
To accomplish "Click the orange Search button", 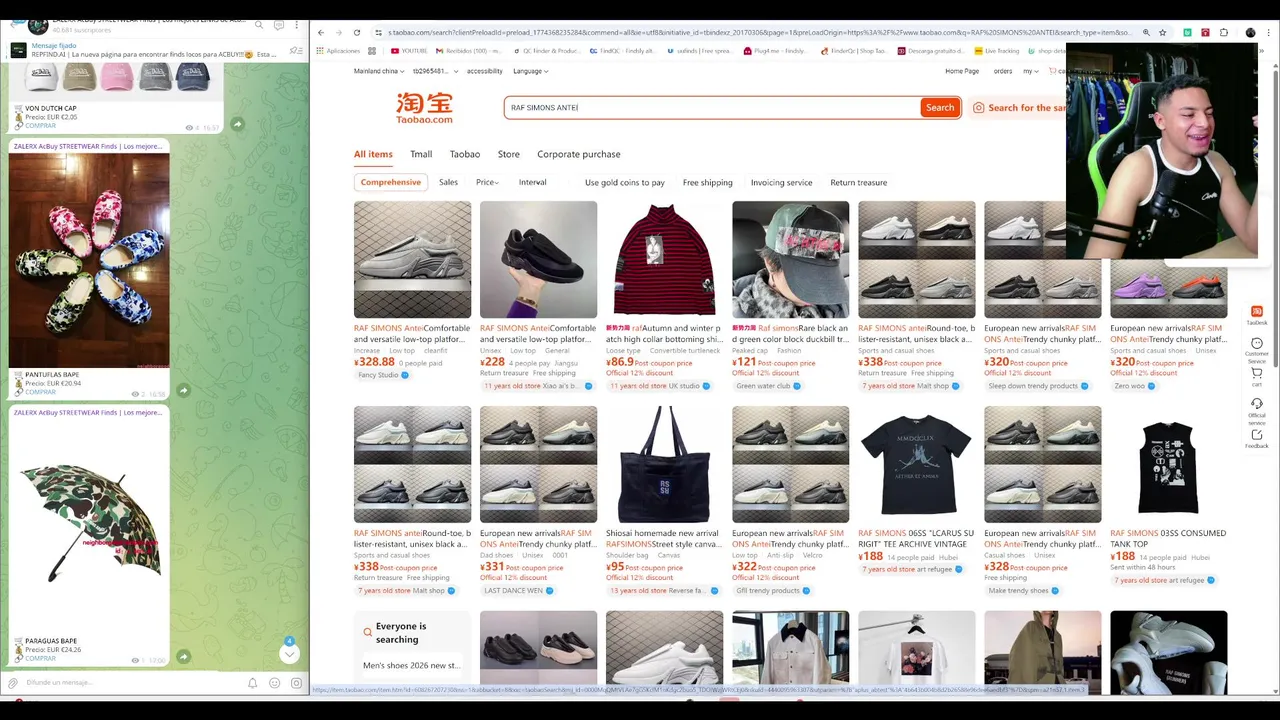I will (939, 107).
